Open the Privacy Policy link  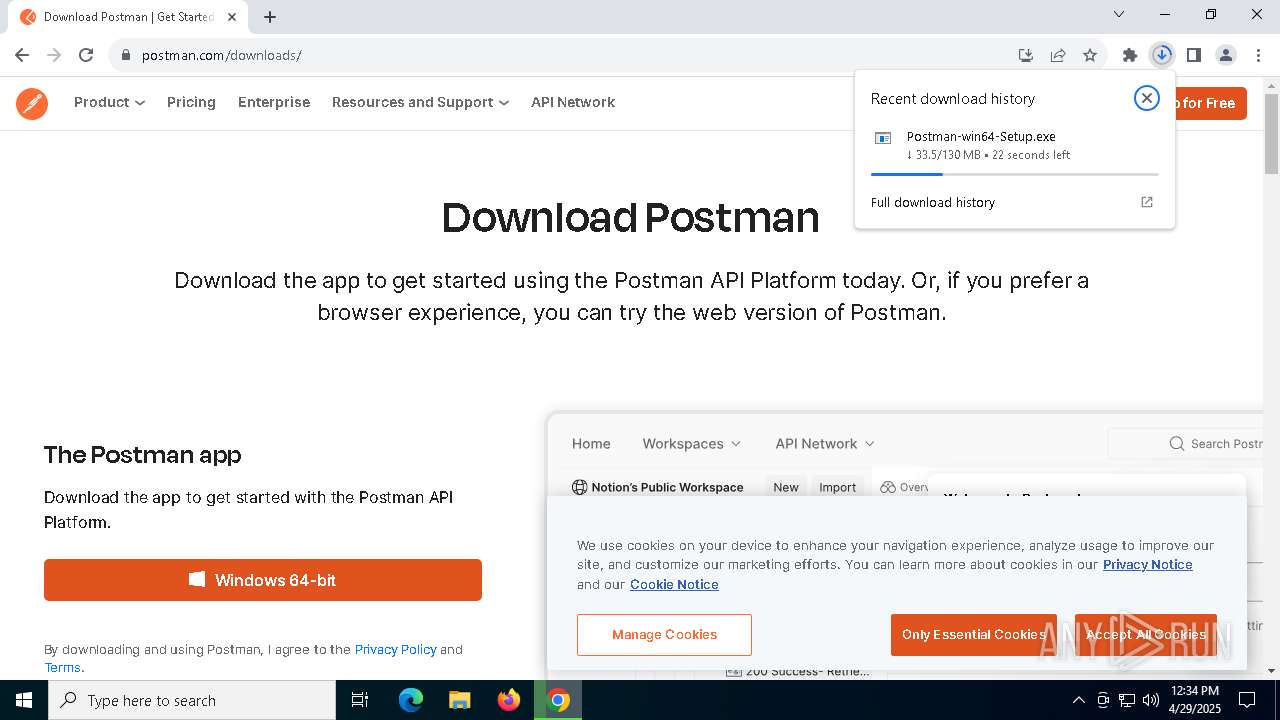[x=395, y=649]
